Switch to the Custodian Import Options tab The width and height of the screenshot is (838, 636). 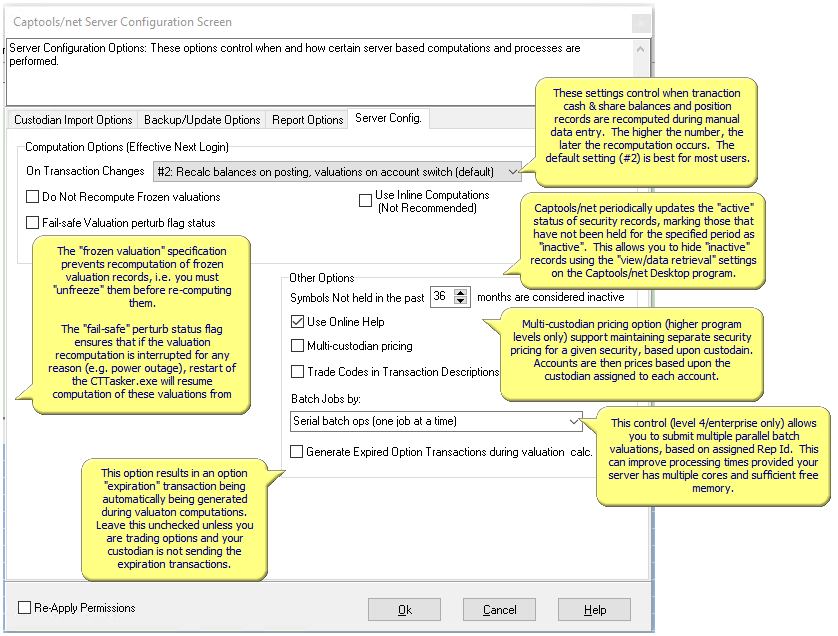71,119
